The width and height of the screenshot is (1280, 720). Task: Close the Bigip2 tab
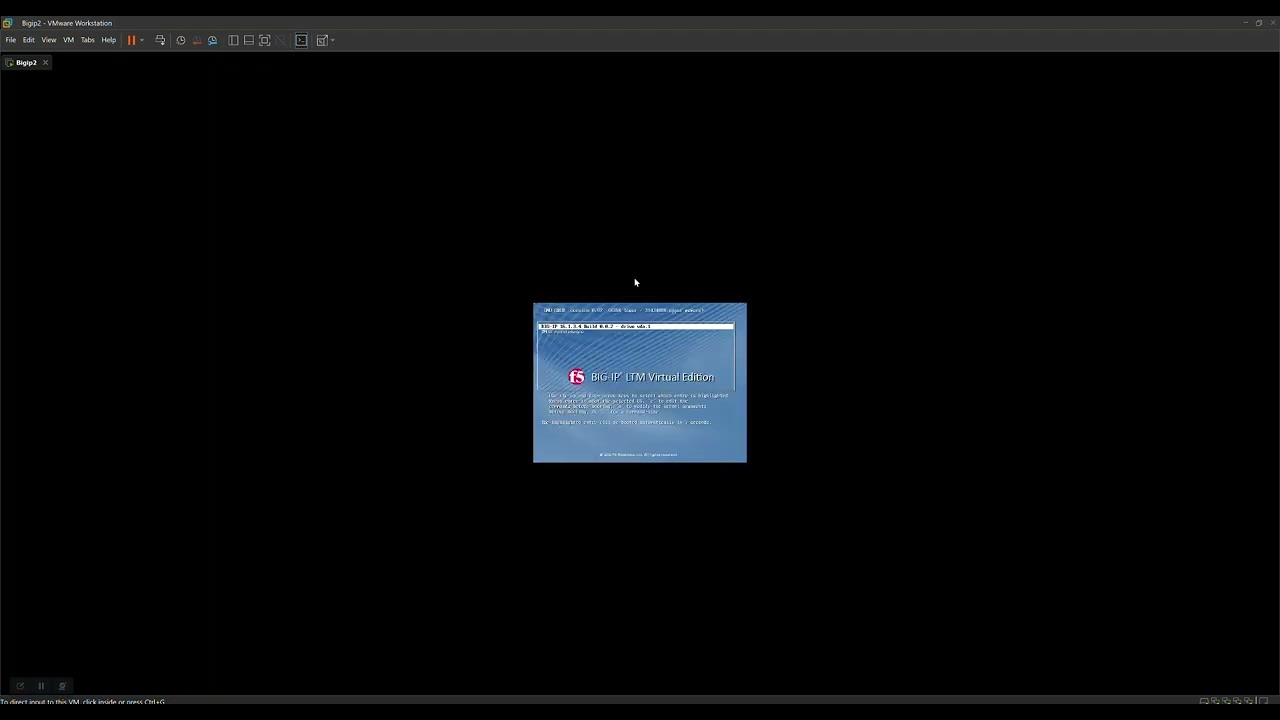click(45, 62)
